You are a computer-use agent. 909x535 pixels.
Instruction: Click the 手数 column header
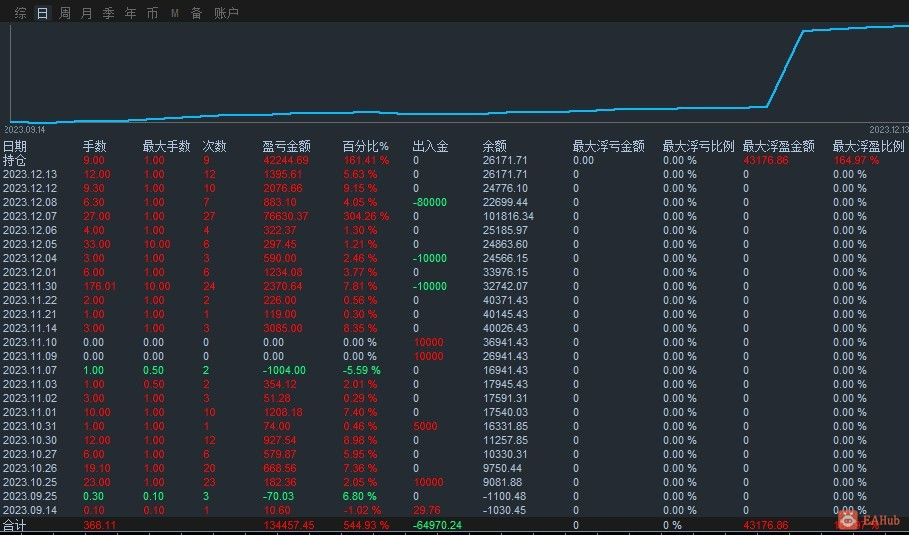click(94, 146)
